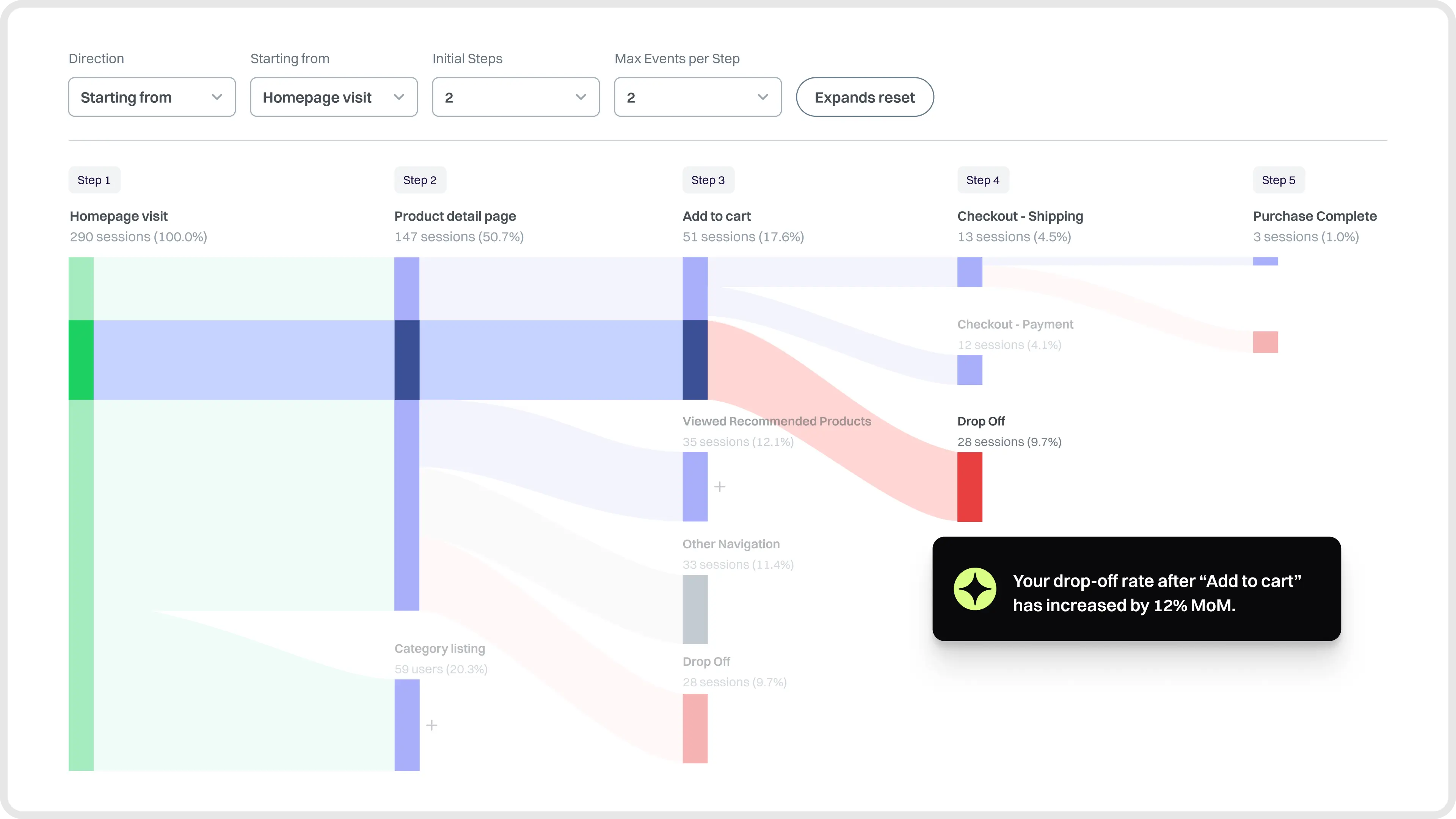Click the Other Navigation gray node

pos(695,610)
